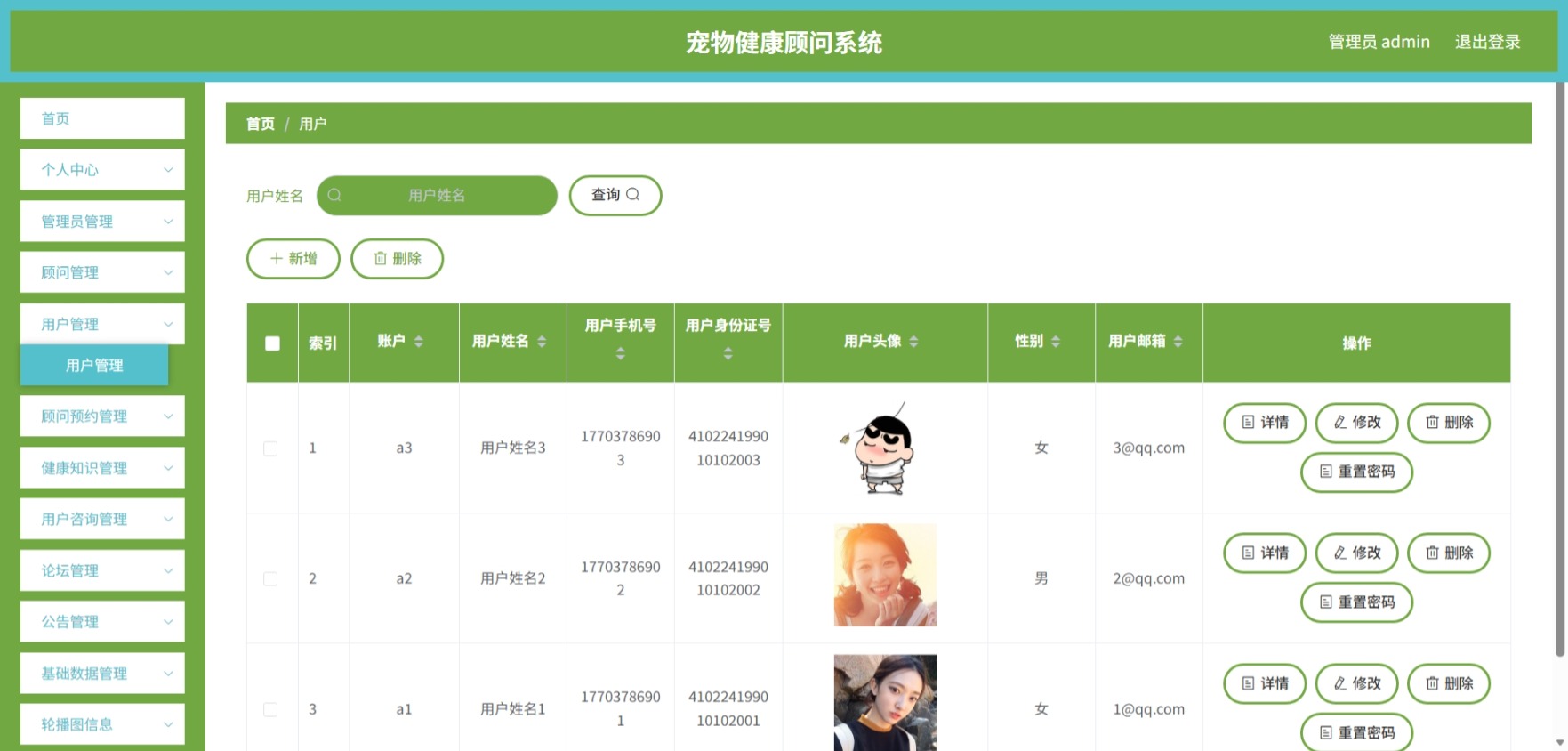This screenshot has width=1568, height=751.
Task: Select the highlighted 用户管理 submenu item
Action: (94, 366)
